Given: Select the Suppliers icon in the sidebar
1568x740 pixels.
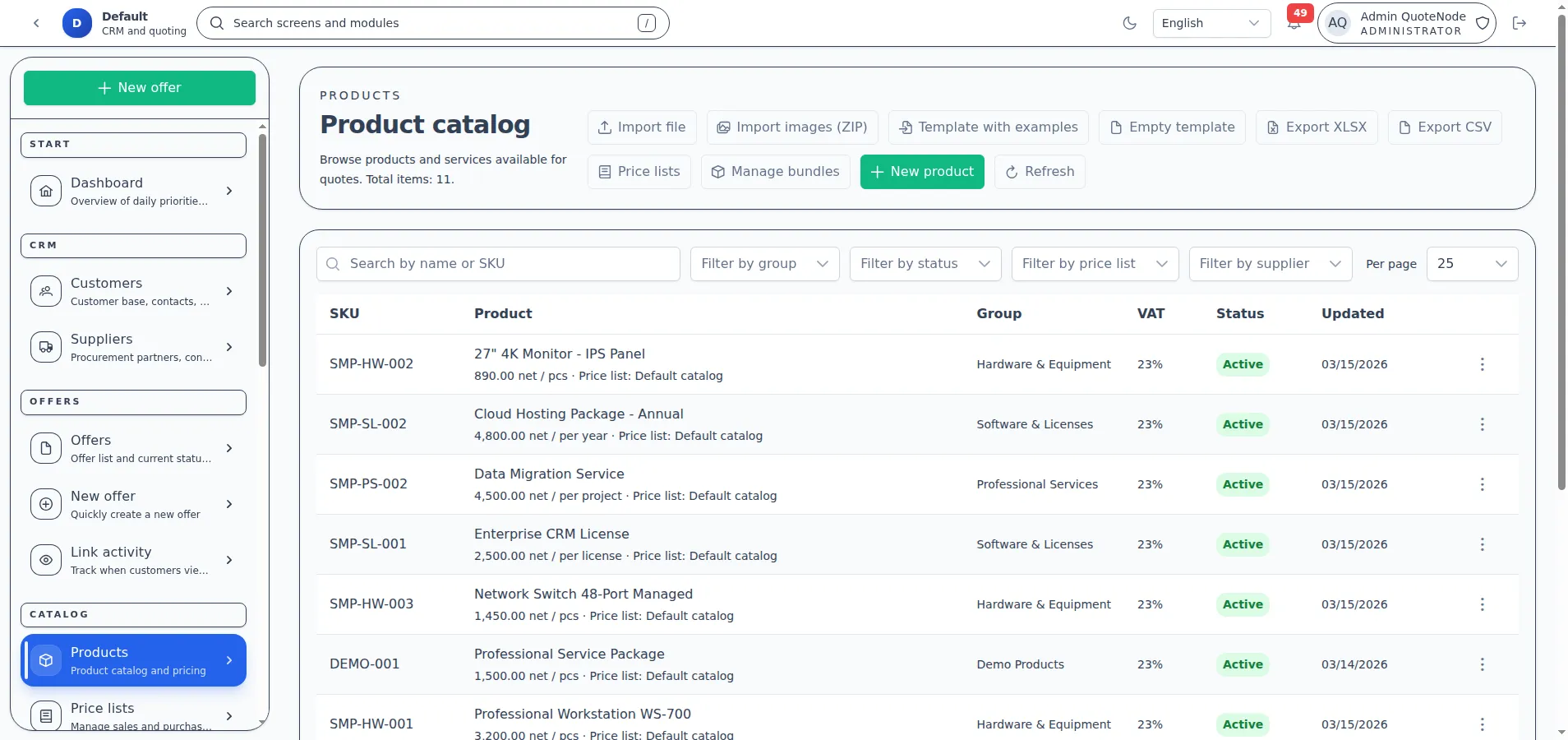Looking at the screenshot, I should [x=46, y=346].
